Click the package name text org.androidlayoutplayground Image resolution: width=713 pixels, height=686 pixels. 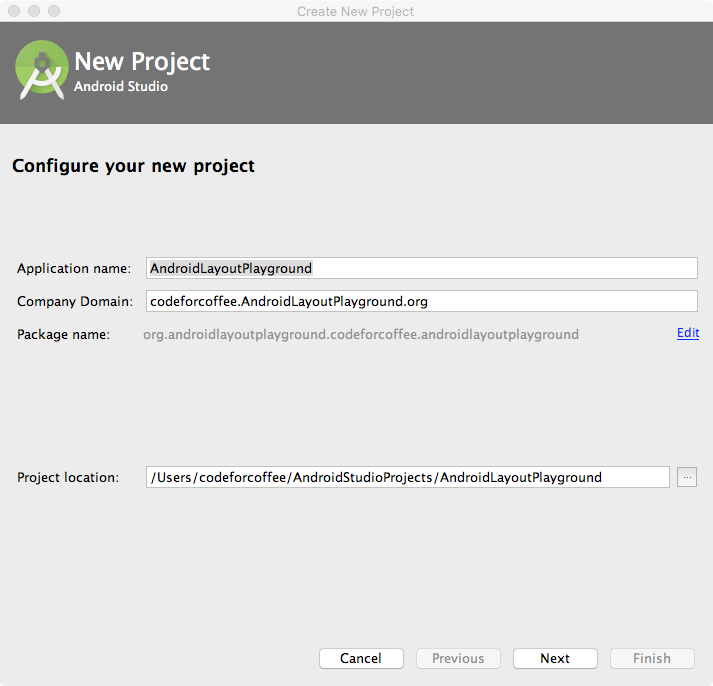(361, 335)
